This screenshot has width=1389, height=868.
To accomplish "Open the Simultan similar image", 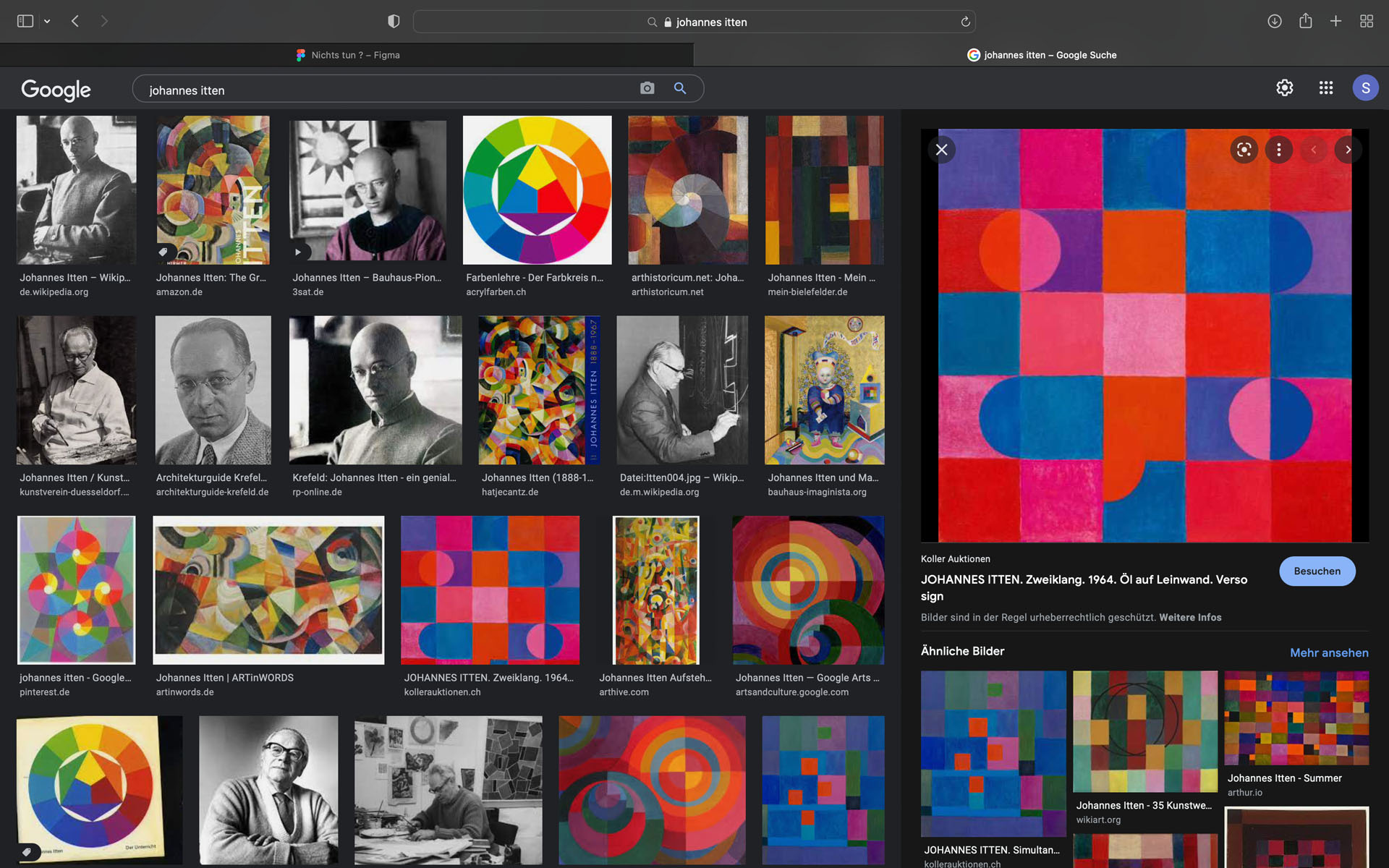I will (993, 754).
